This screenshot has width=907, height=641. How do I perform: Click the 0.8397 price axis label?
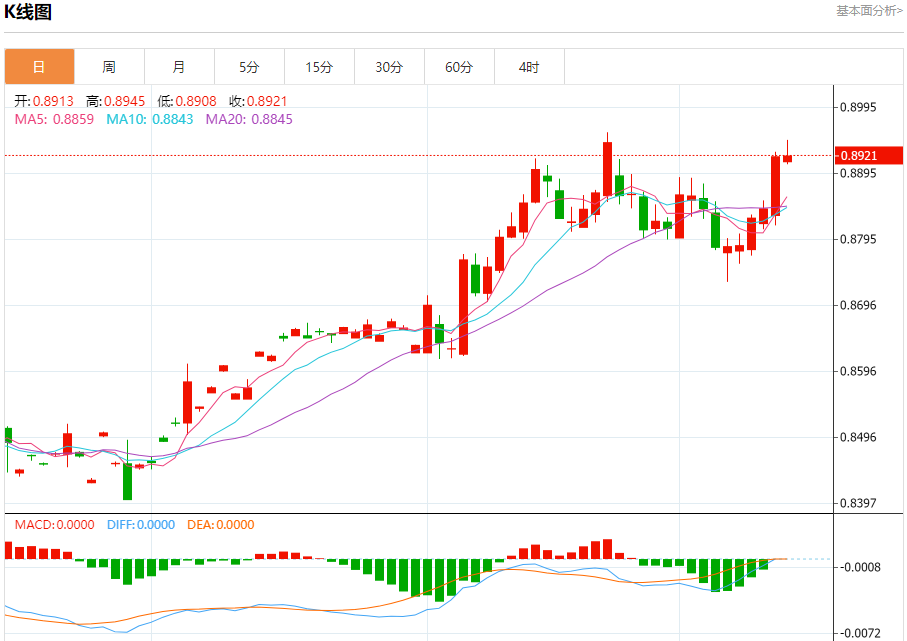858,503
